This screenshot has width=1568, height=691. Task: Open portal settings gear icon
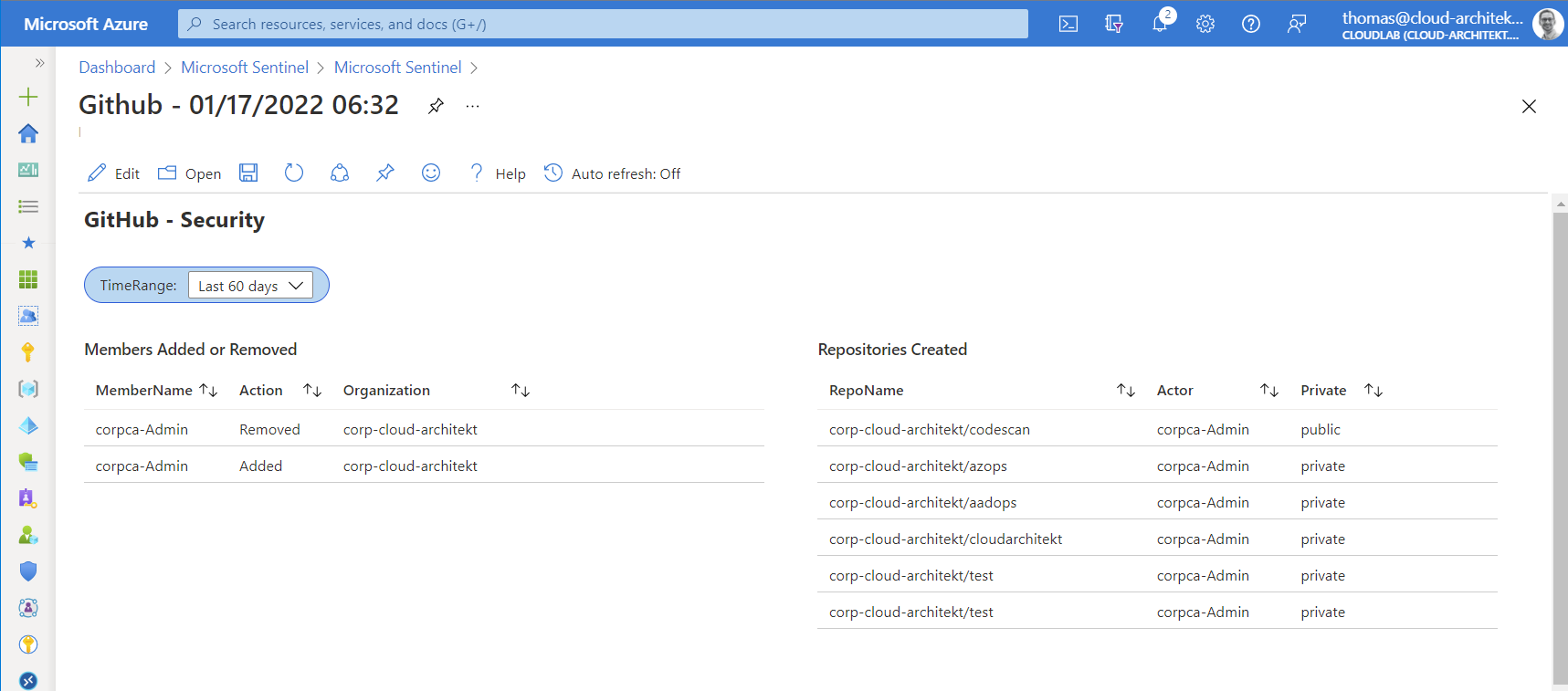coord(1205,24)
